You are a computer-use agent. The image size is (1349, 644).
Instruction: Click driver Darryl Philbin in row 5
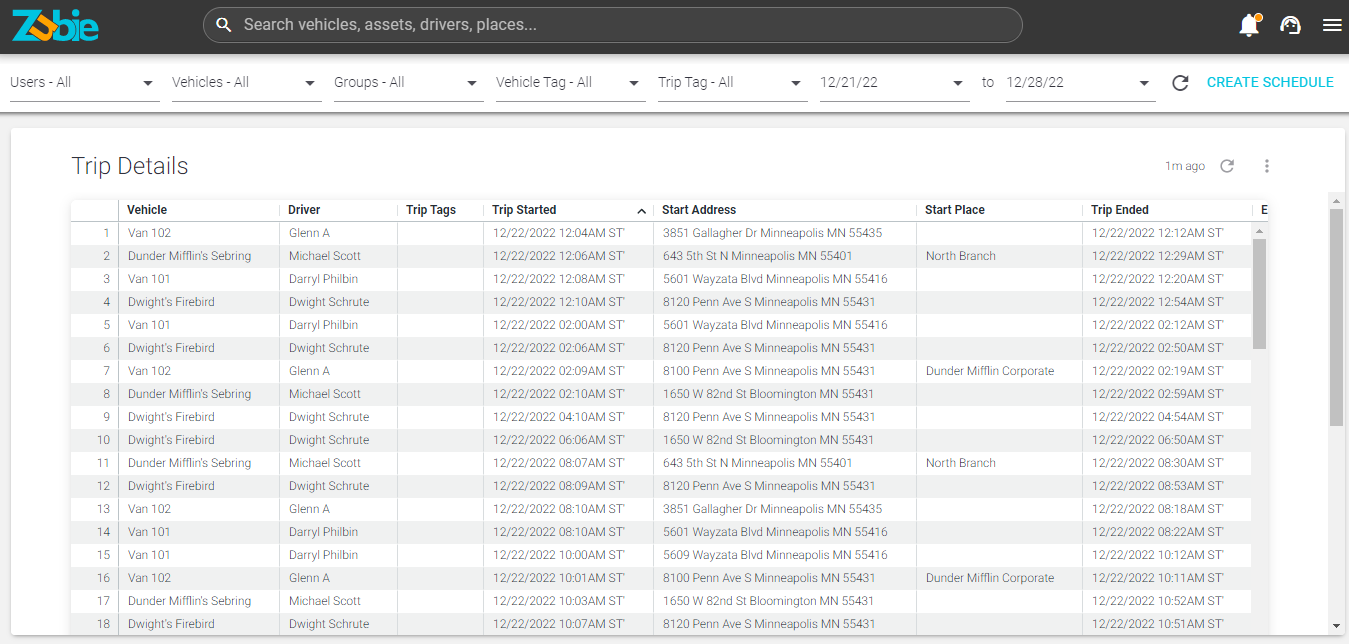(x=323, y=325)
